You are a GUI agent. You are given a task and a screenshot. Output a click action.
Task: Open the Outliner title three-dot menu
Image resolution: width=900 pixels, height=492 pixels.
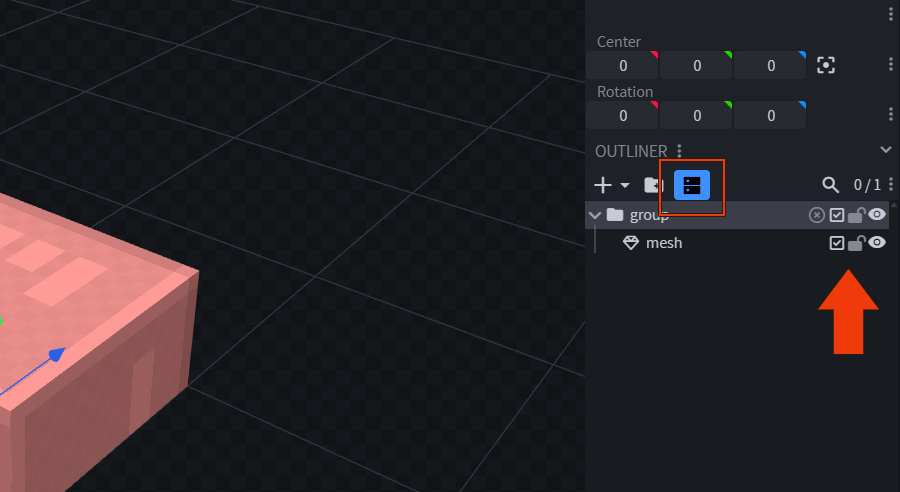680,151
